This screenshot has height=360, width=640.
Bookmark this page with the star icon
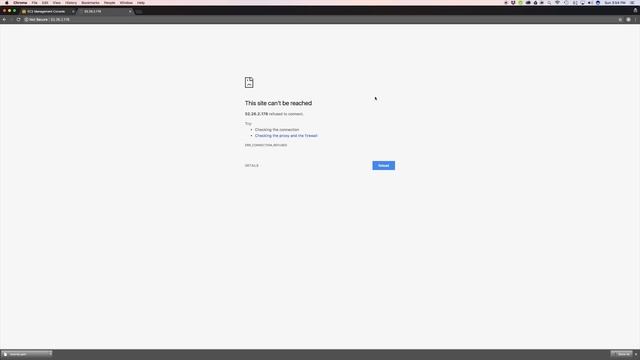[x=620, y=20]
